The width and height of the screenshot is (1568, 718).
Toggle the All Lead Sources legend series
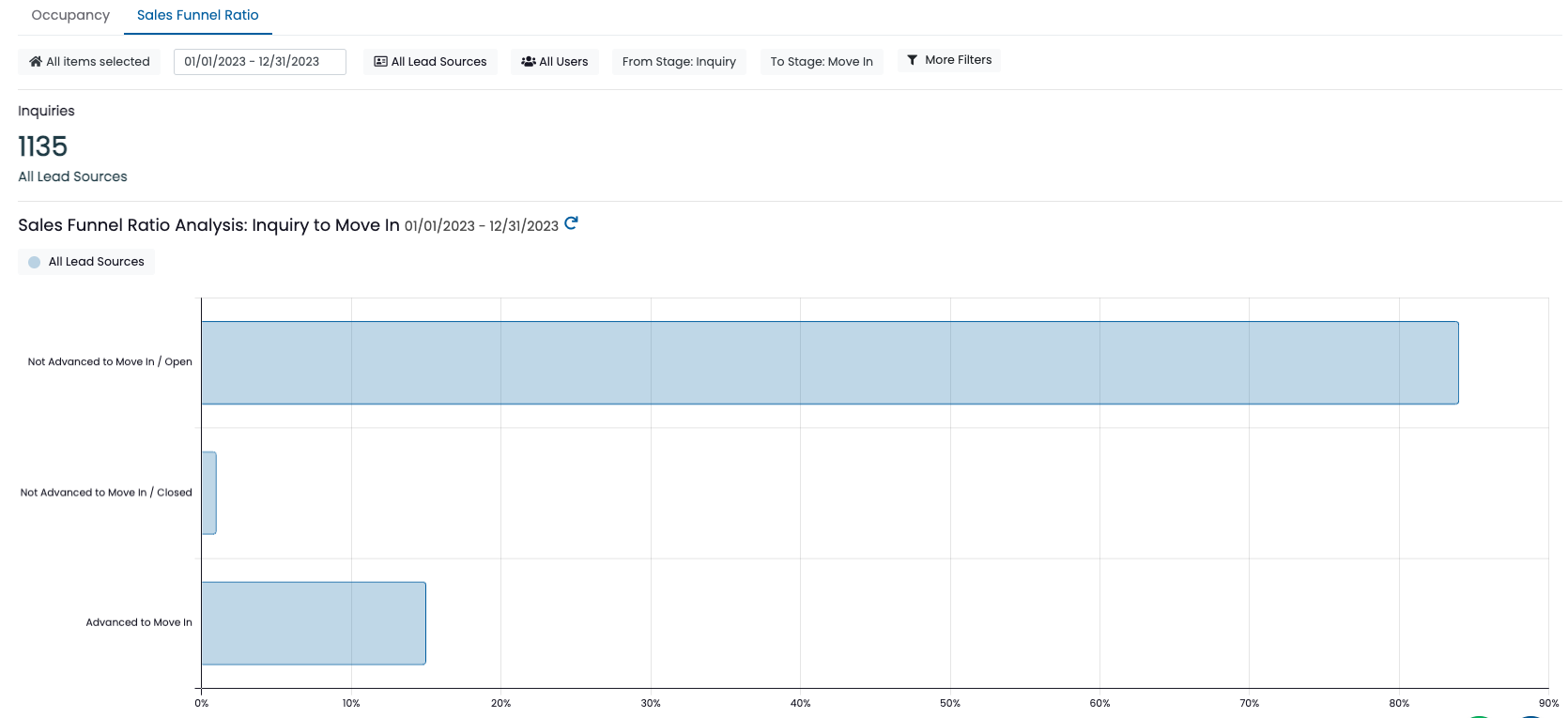[86, 262]
